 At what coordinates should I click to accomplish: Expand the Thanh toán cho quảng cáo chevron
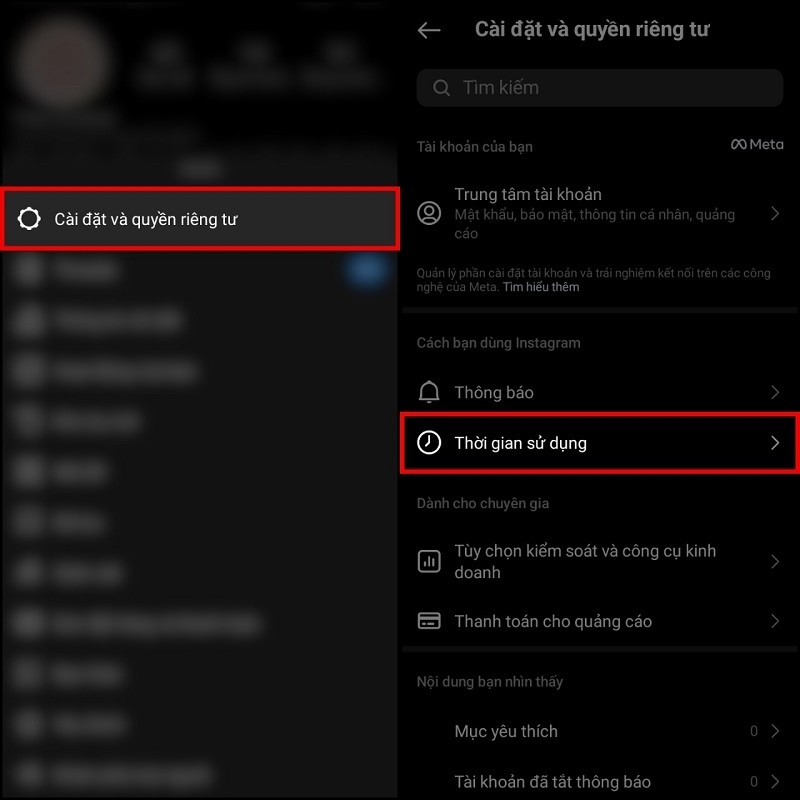coord(775,621)
